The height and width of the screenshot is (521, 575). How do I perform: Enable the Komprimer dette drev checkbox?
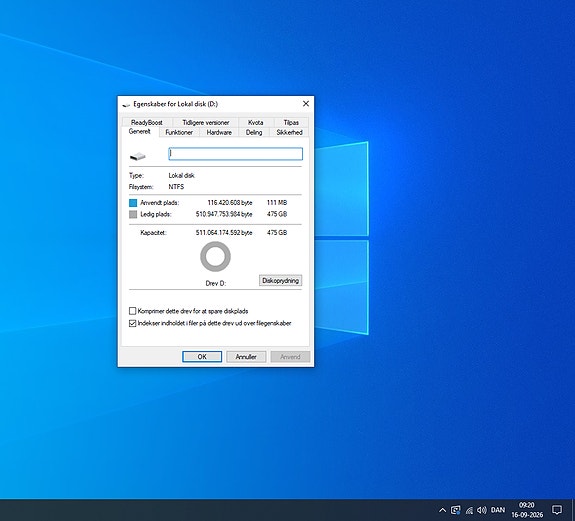coord(132,311)
